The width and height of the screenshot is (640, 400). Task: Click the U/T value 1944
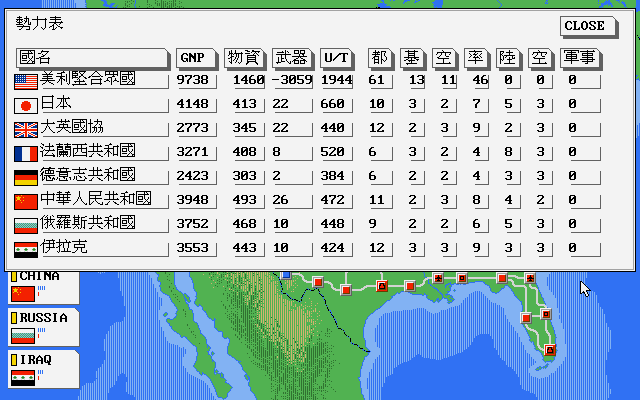pos(336,80)
